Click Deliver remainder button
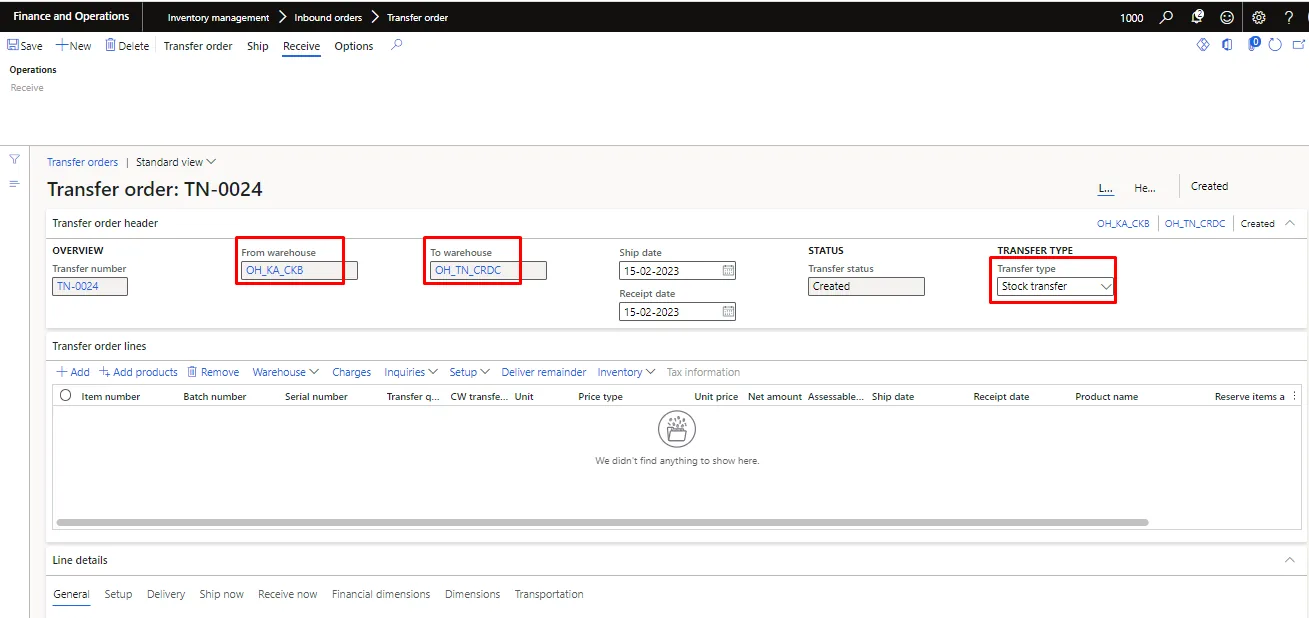Viewport: 1309px width, 618px height. [543, 372]
